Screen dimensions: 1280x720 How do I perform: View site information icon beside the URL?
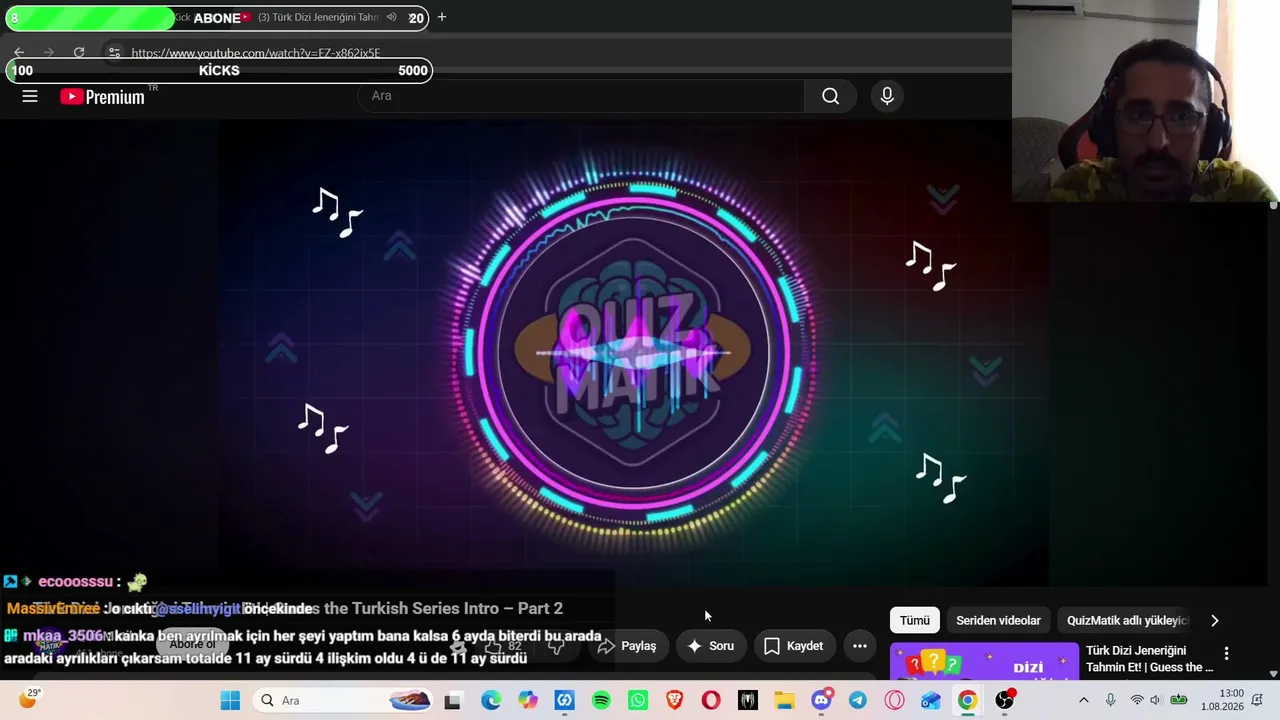click(114, 52)
